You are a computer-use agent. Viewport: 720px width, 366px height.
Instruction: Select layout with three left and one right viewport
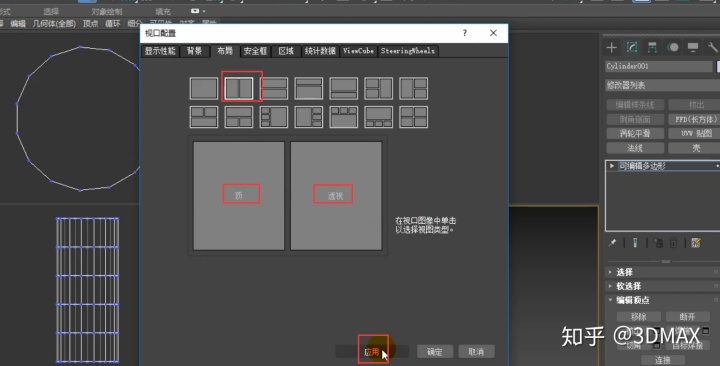pos(274,117)
